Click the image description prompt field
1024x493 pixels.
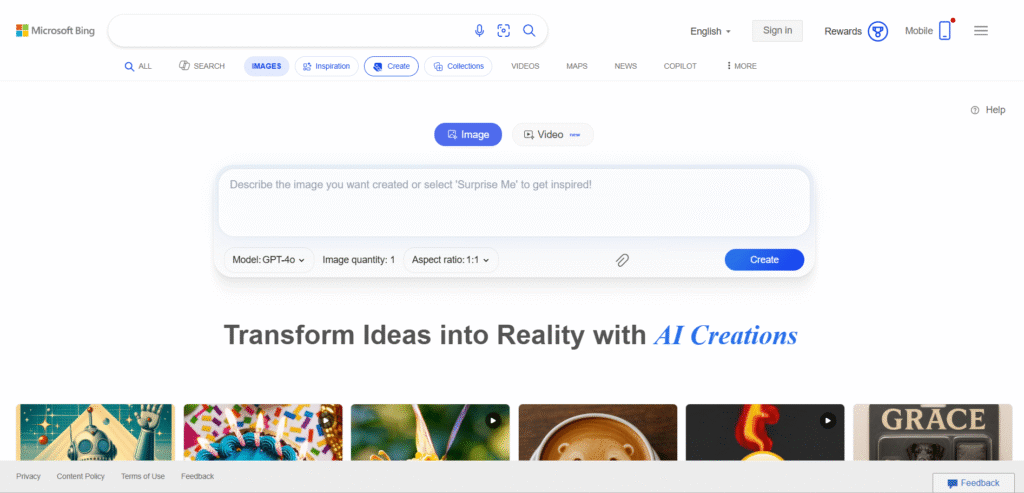pos(514,202)
